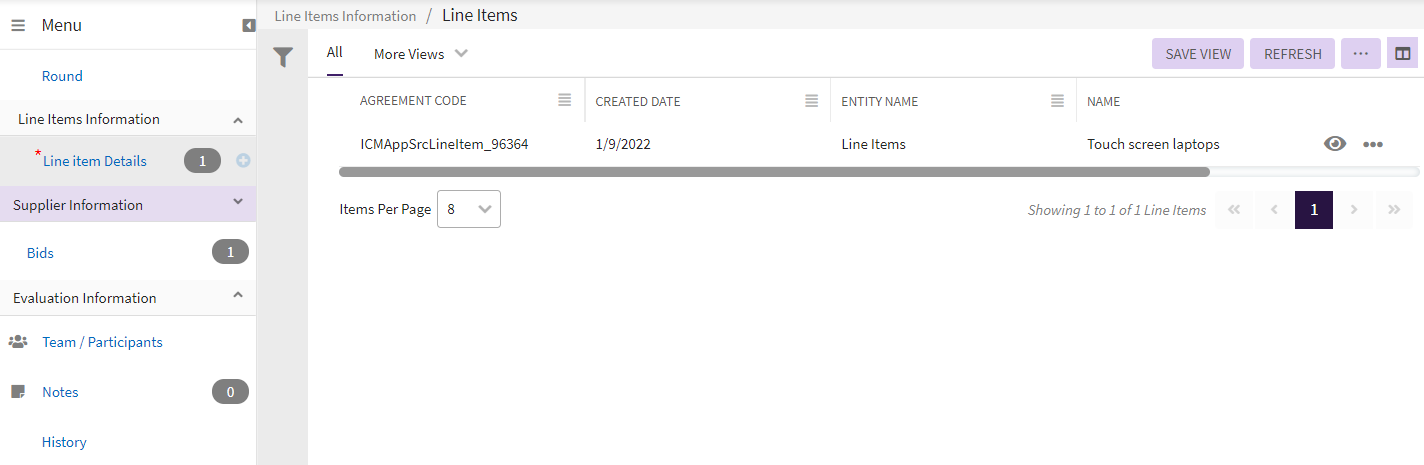This screenshot has width=1424, height=465.
Task: Select the All views tab
Action: pos(334,53)
